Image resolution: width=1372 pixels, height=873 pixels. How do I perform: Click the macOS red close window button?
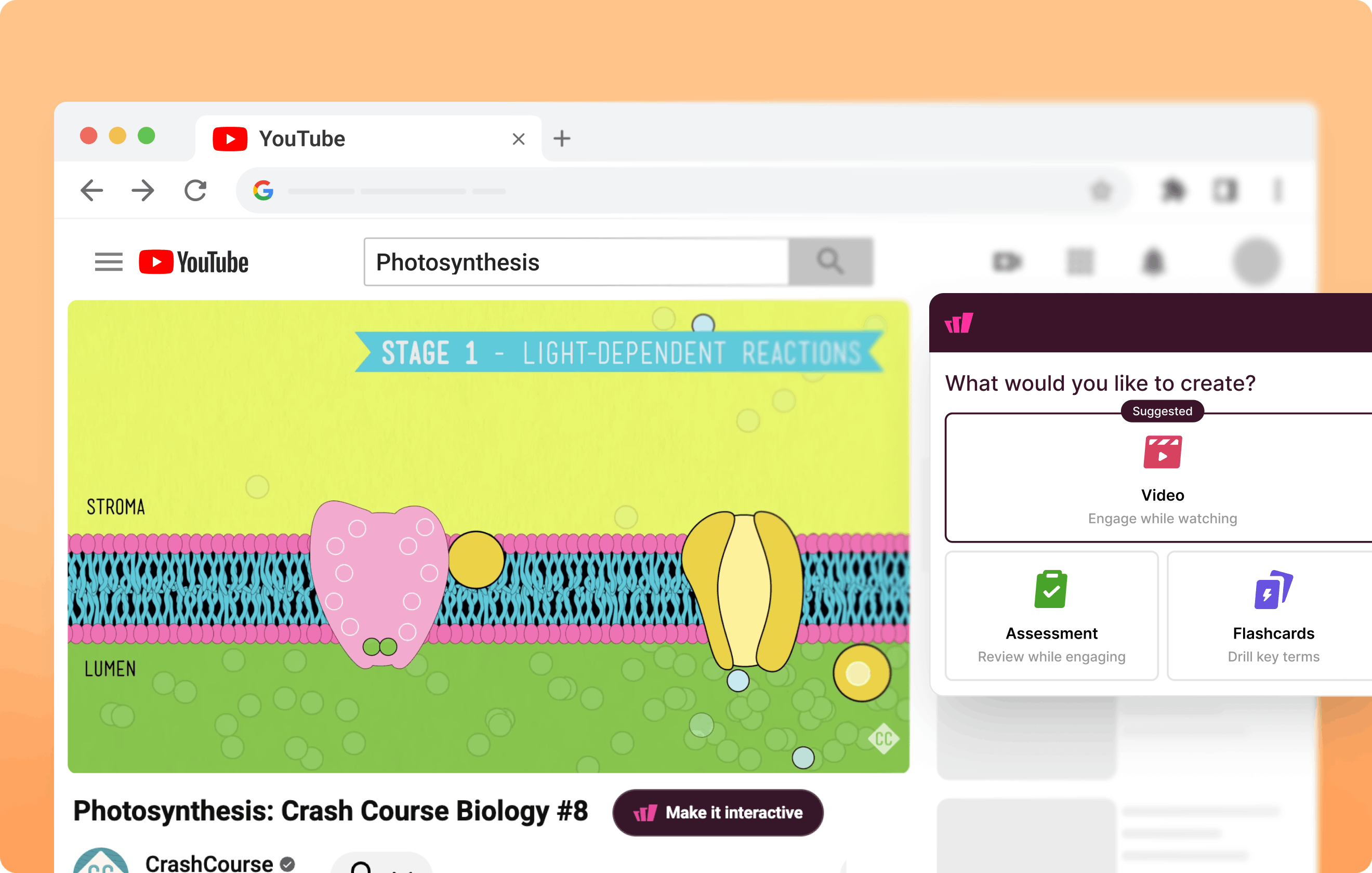[x=88, y=136]
